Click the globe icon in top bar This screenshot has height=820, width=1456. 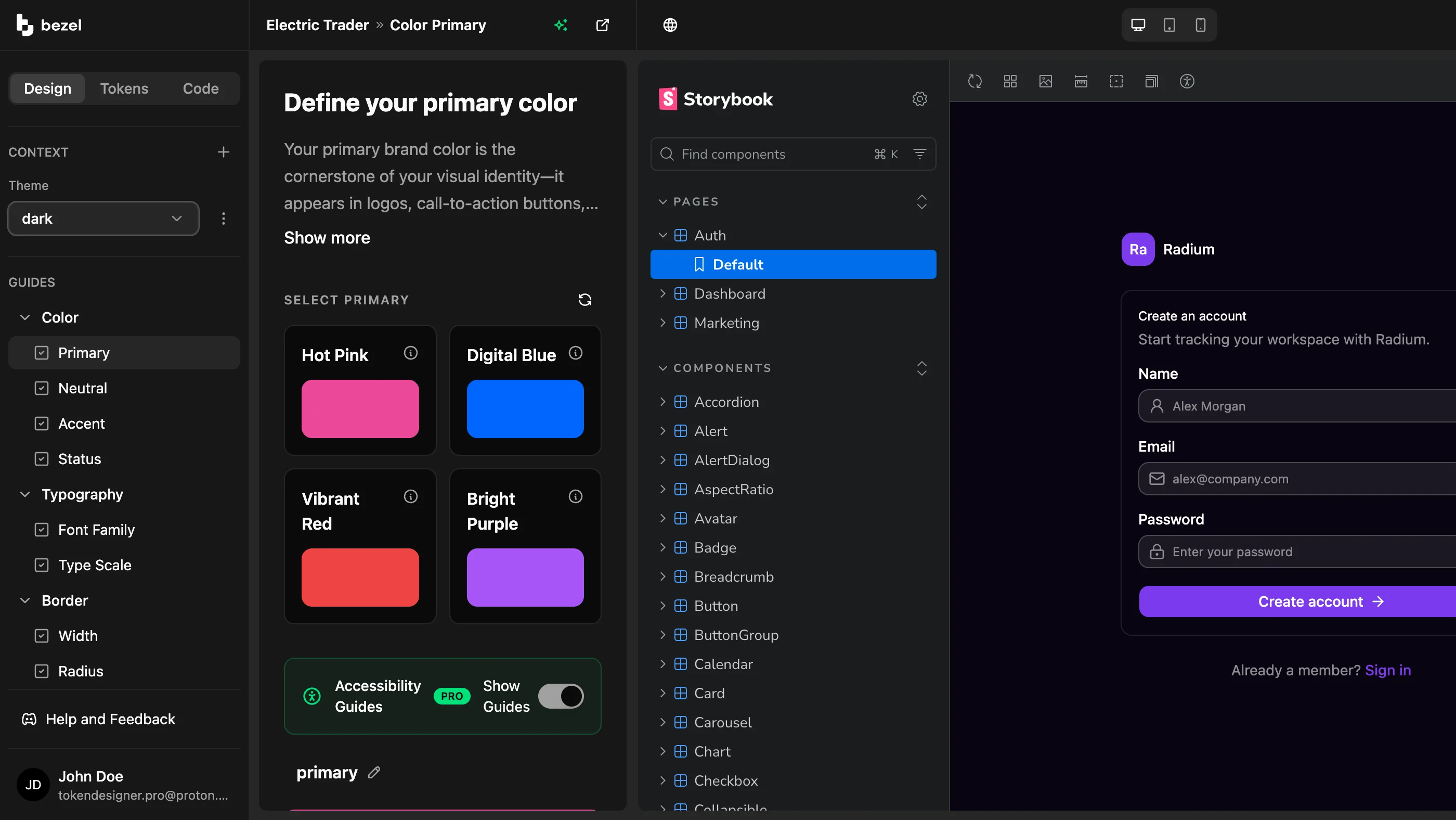[670, 25]
